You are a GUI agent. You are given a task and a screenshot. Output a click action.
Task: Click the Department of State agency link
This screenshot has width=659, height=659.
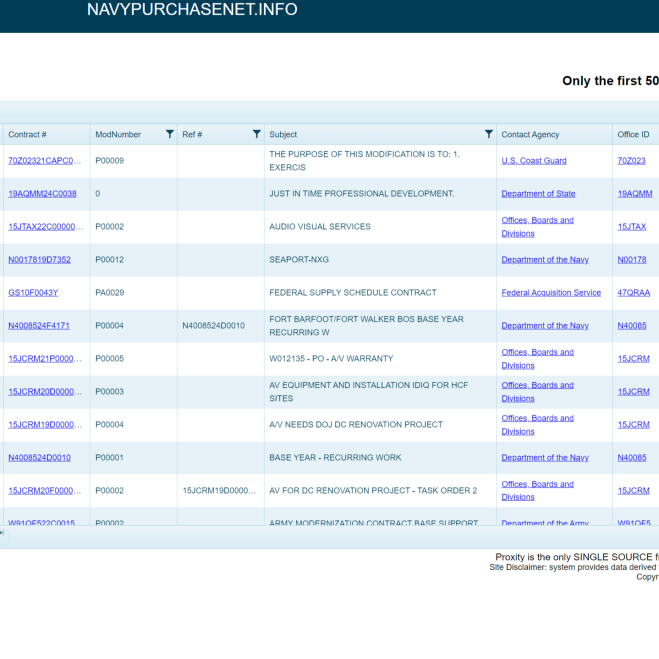[x=538, y=194]
